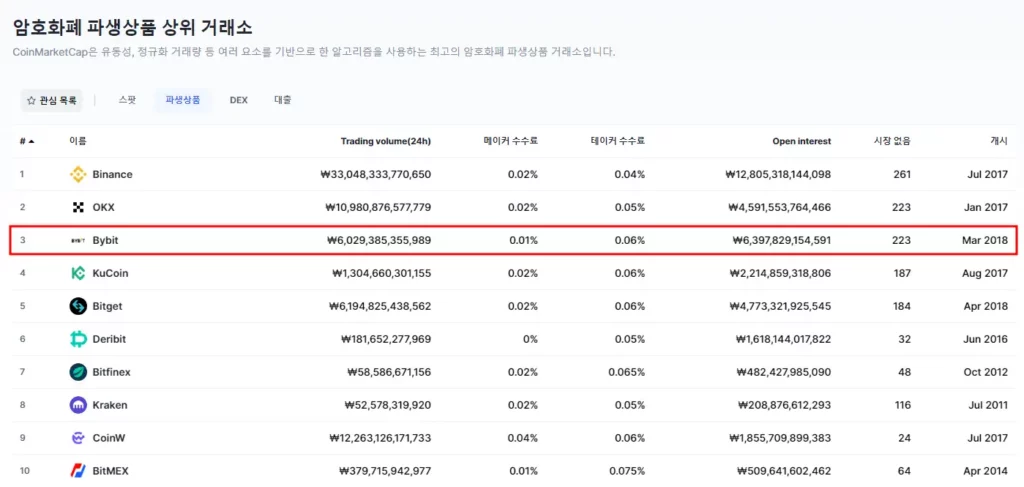
Task: Open the Bybit exchange link
Action: click(x=105, y=240)
